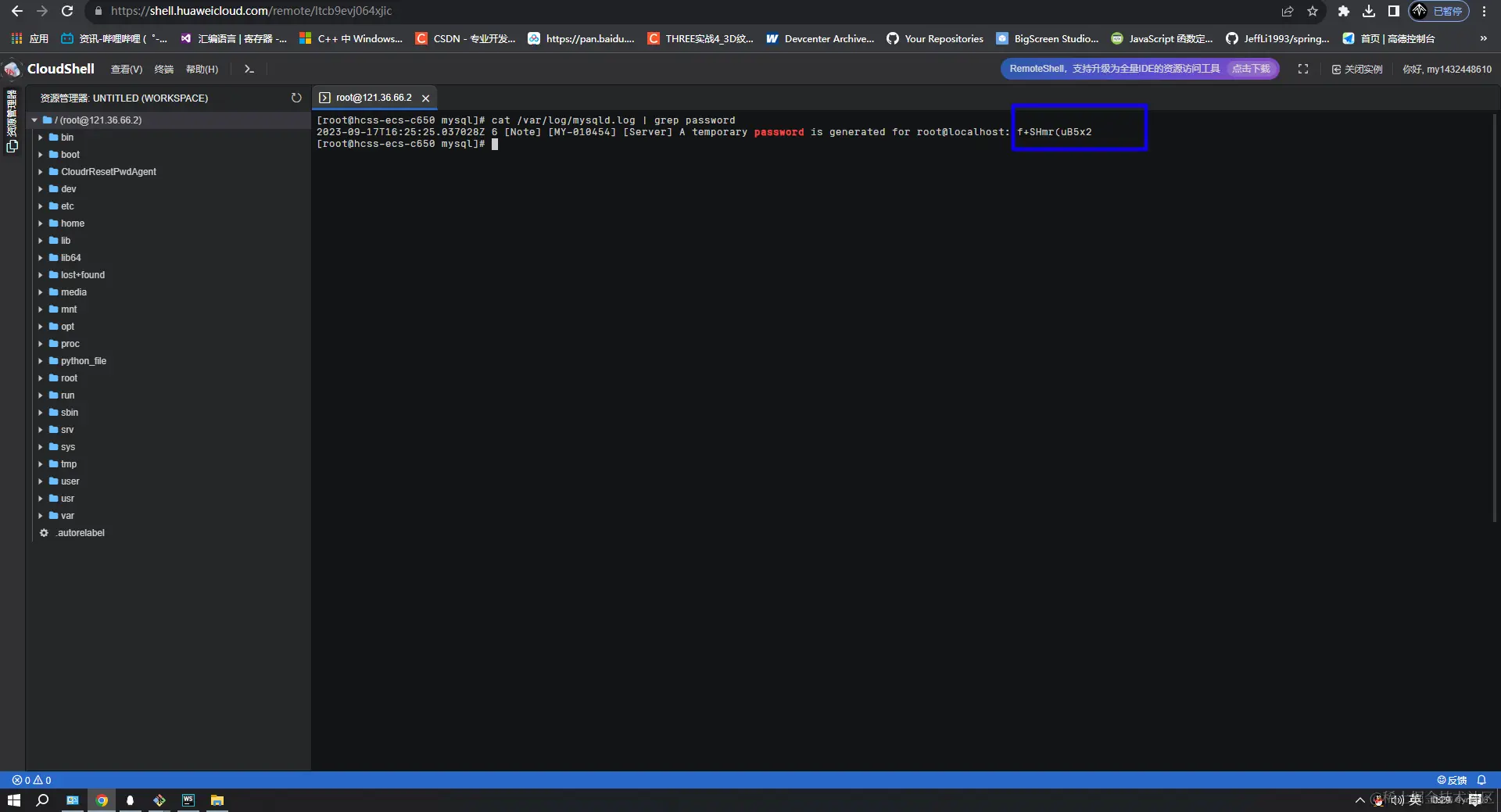This screenshot has height=812, width=1501.
Task: Click the errors and warnings status indicator
Action: pos(31,780)
